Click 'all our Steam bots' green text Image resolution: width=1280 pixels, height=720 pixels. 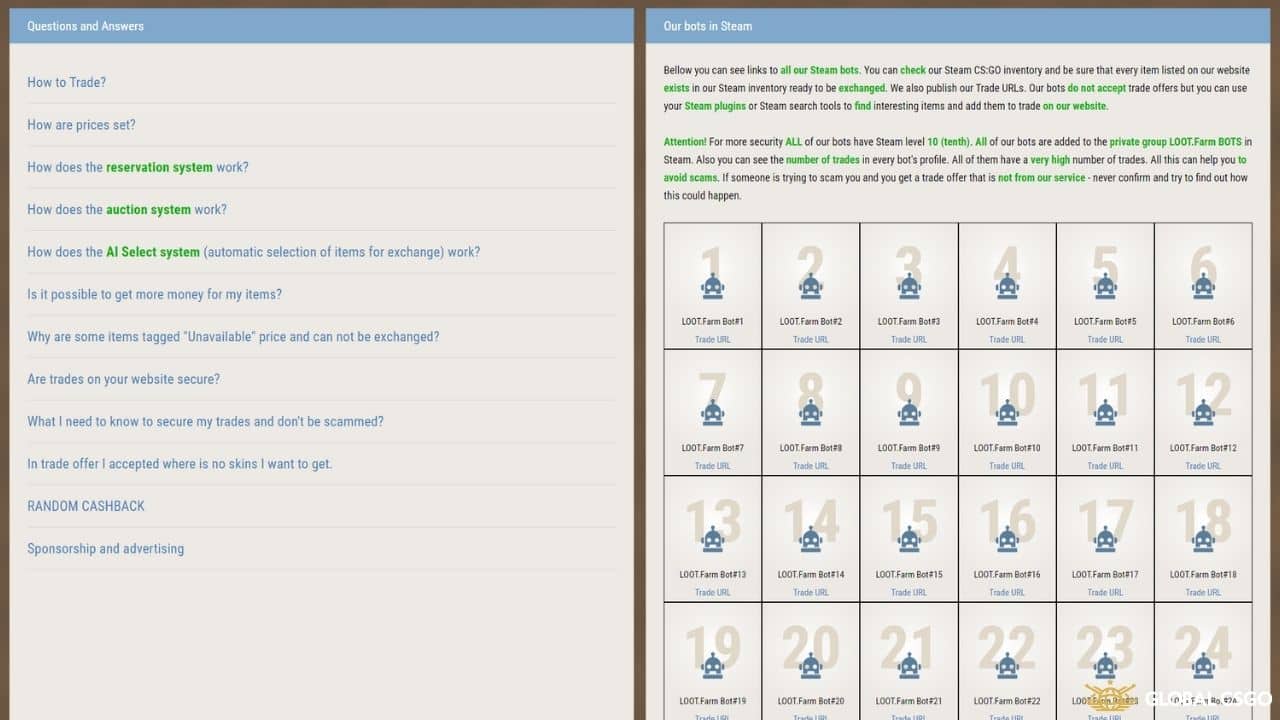(819, 70)
